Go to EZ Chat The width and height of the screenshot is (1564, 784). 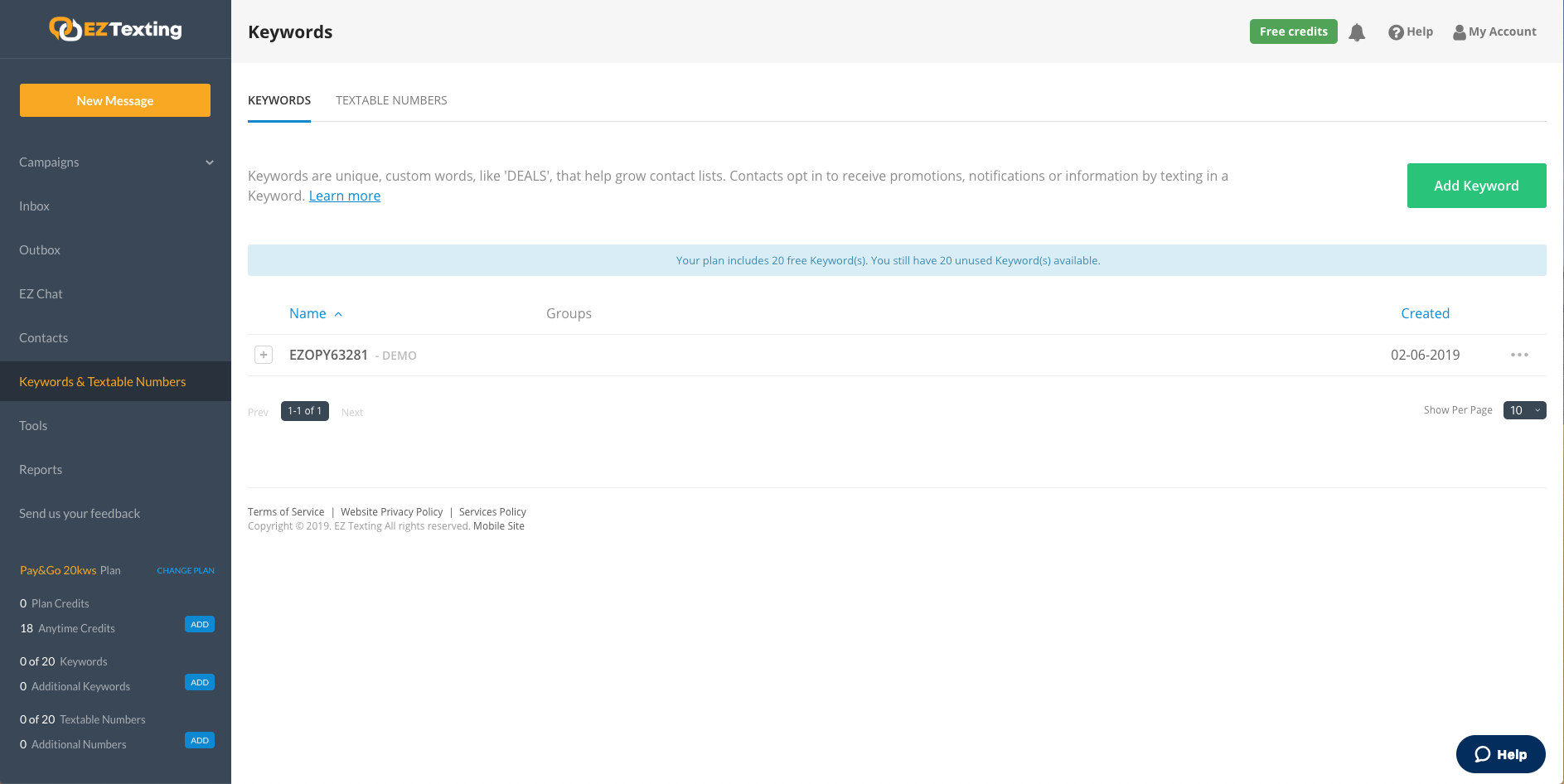[x=41, y=294]
